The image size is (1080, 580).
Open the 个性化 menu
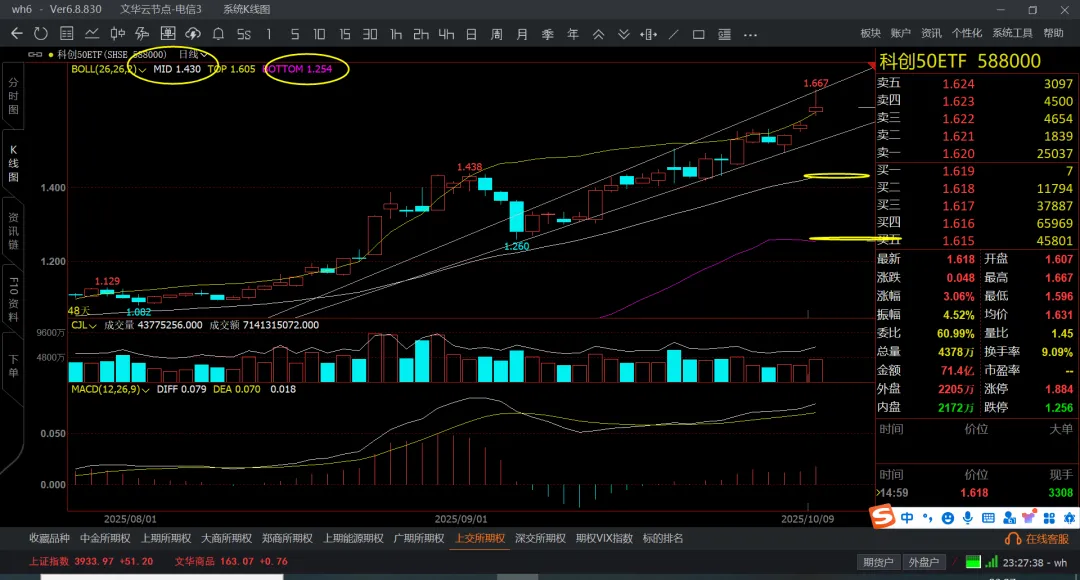coord(967,33)
